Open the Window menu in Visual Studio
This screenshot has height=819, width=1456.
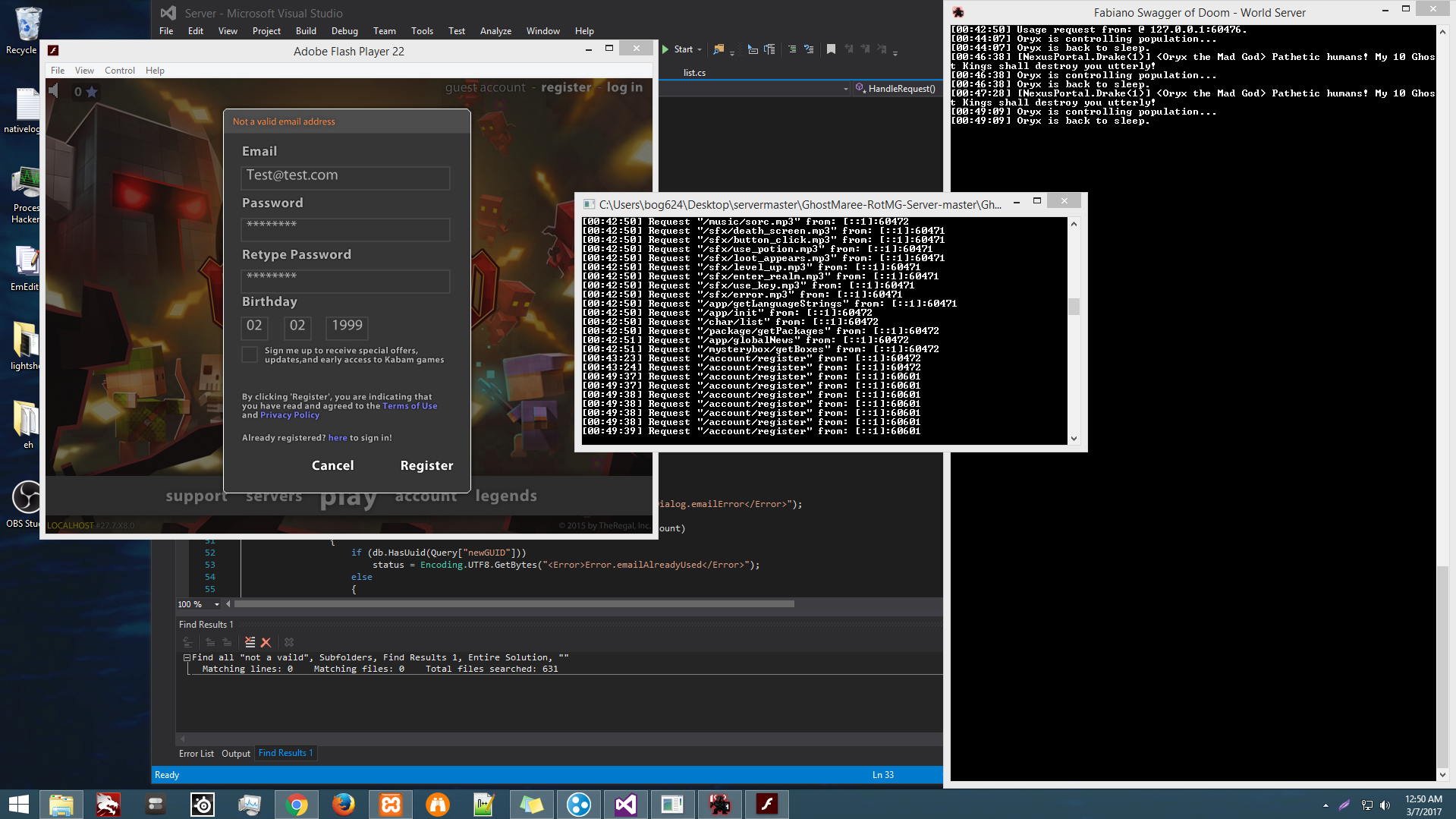click(543, 31)
